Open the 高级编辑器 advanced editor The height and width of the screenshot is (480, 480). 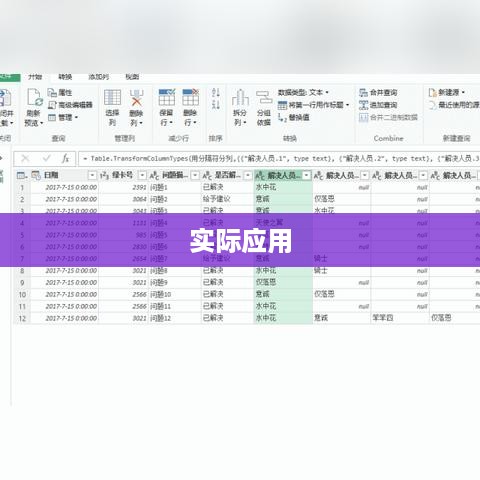coord(70,105)
